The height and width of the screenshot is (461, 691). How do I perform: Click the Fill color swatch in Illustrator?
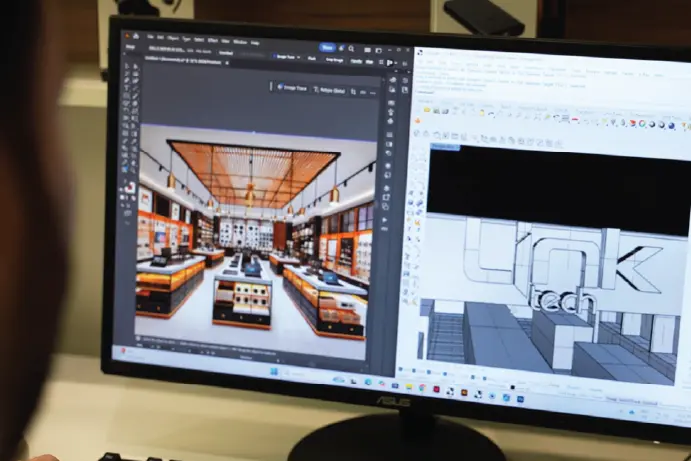128,185
